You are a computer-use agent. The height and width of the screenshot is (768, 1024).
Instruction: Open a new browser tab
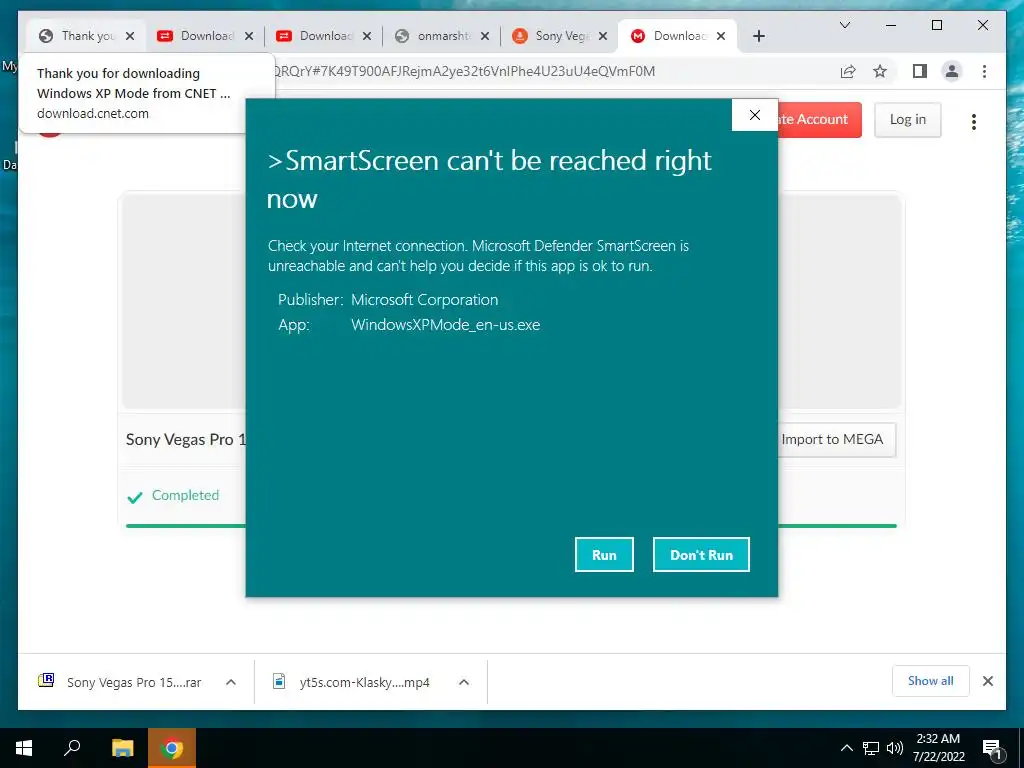tap(758, 36)
